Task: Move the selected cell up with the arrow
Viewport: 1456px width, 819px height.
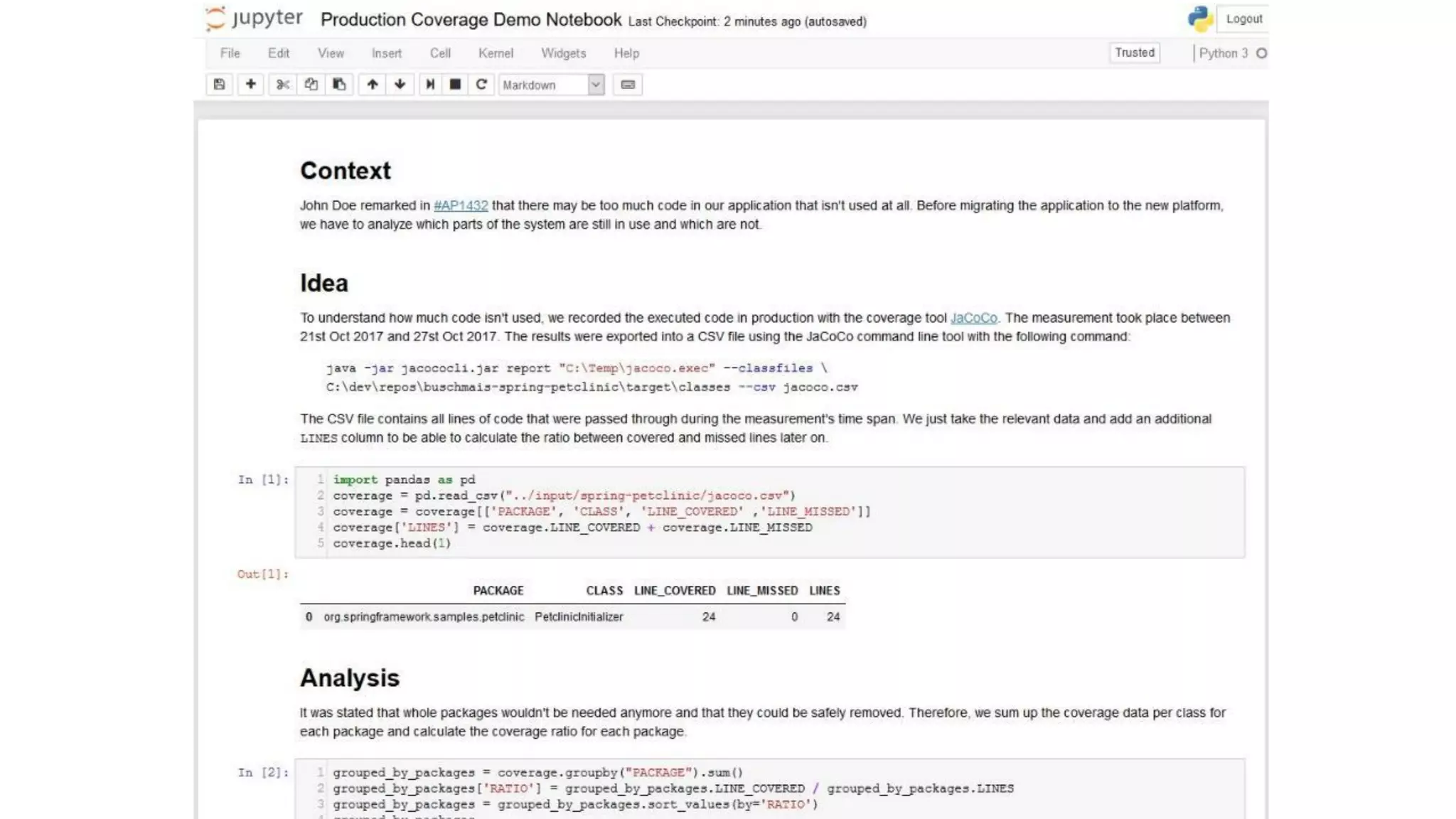Action: 372,85
